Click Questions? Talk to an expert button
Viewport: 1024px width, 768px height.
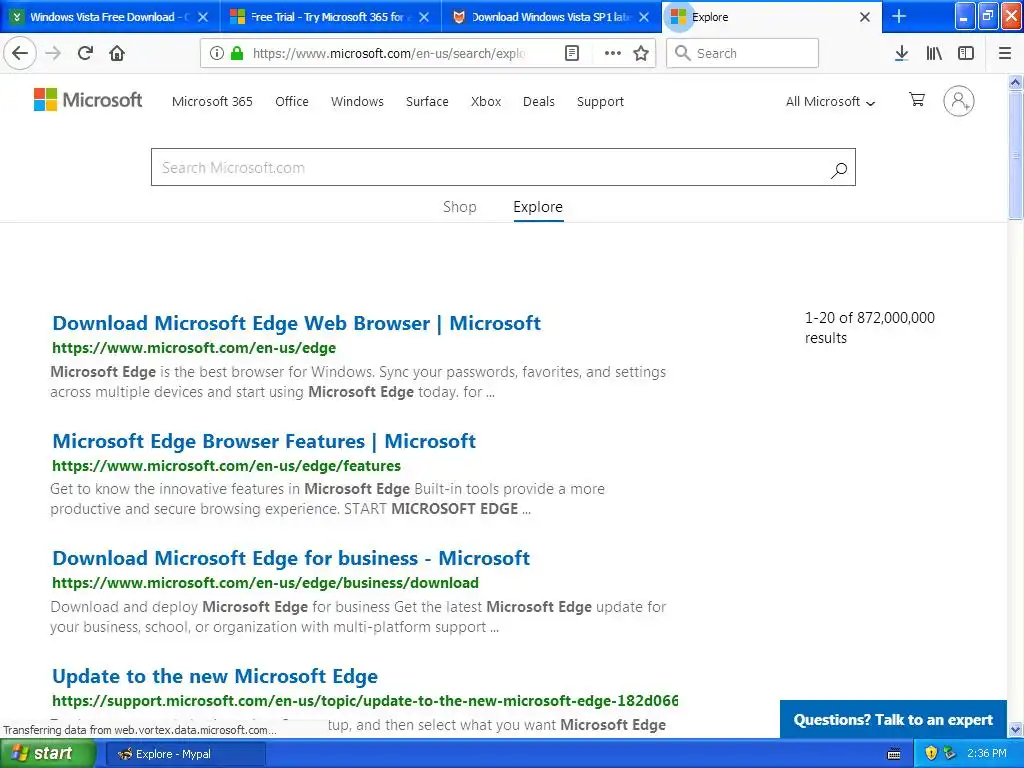pos(893,720)
